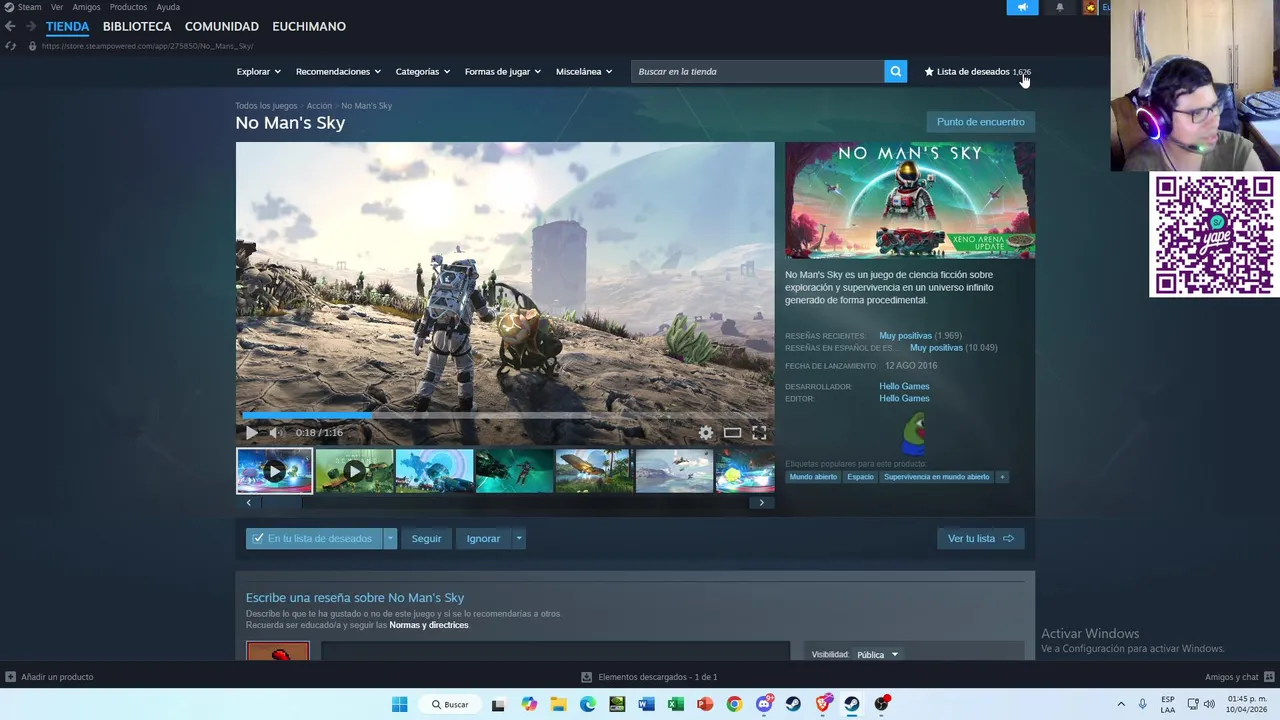This screenshot has height=720, width=1280.
Task: Open the Formas de jugar dropdown
Action: pyautogui.click(x=503, y=71)
